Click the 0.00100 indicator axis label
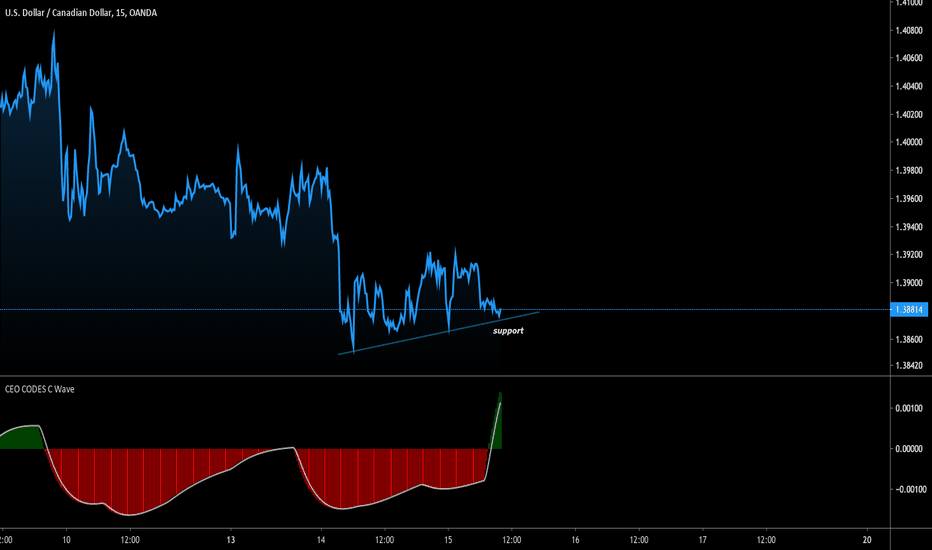The image size is (932, 550). coord(909,408)
